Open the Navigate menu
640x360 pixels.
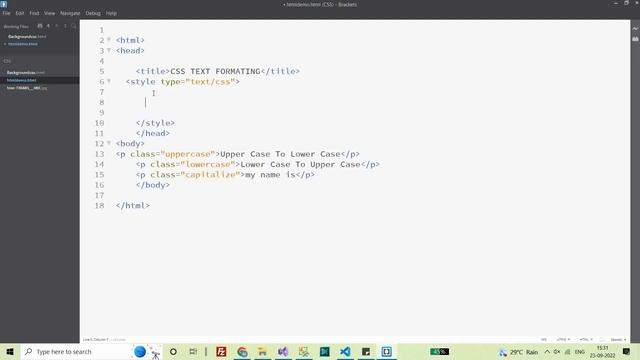pos(70,13)
